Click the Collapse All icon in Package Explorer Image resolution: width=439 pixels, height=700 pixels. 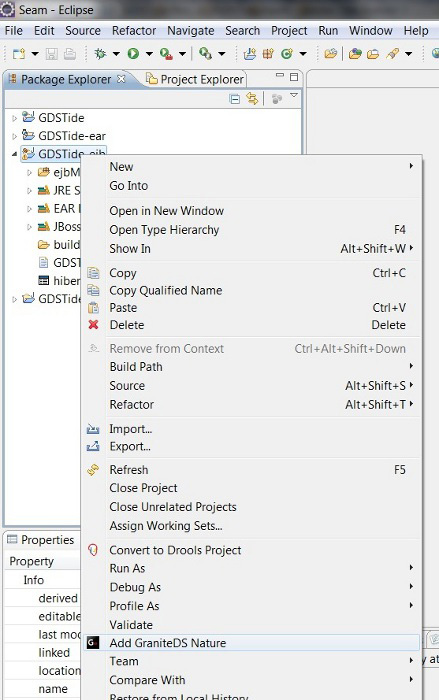[234, 99]
